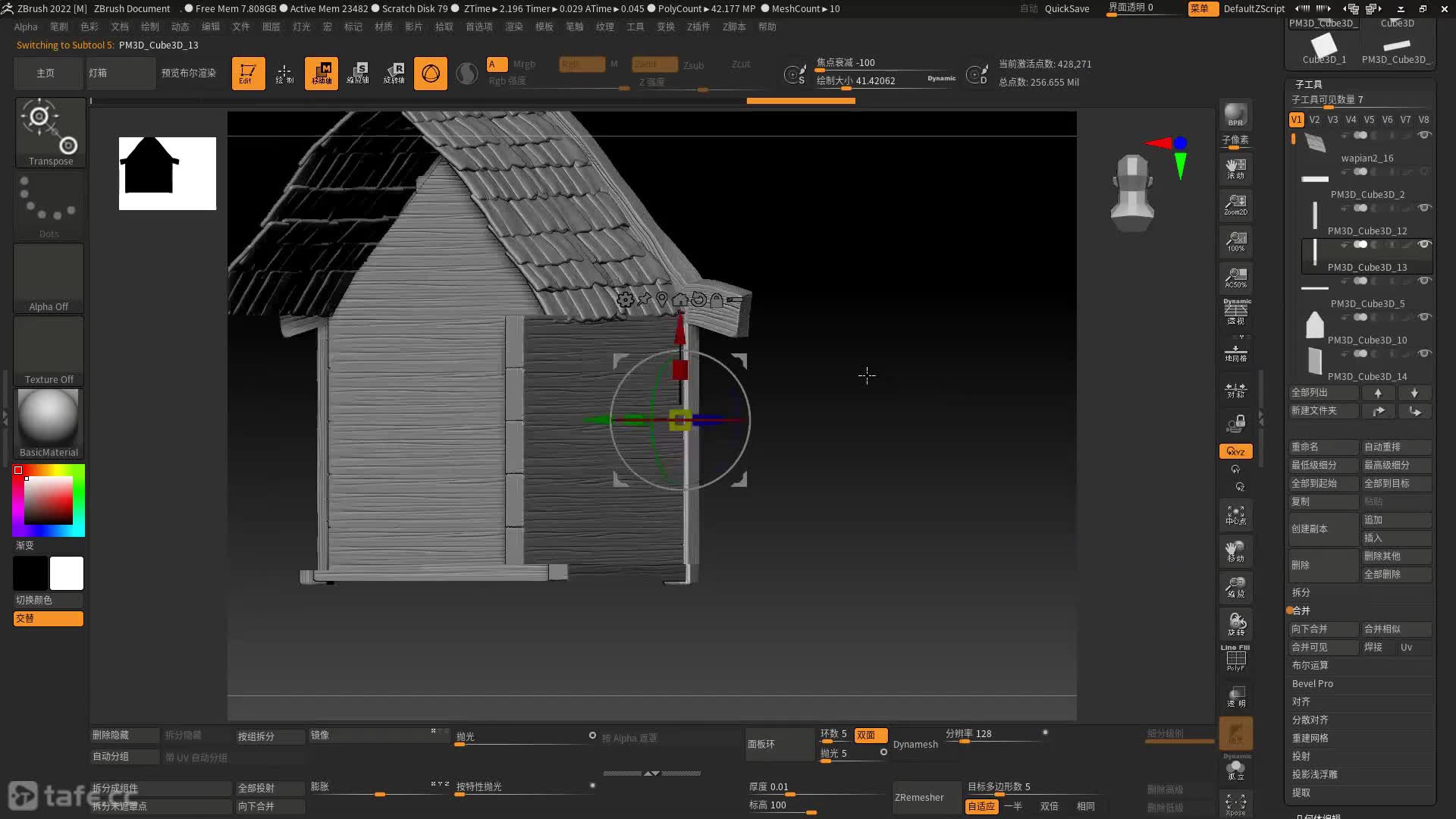1456x819 pixels.
Task: Collapse the 合并 section
Action: tap(1301, 610)
